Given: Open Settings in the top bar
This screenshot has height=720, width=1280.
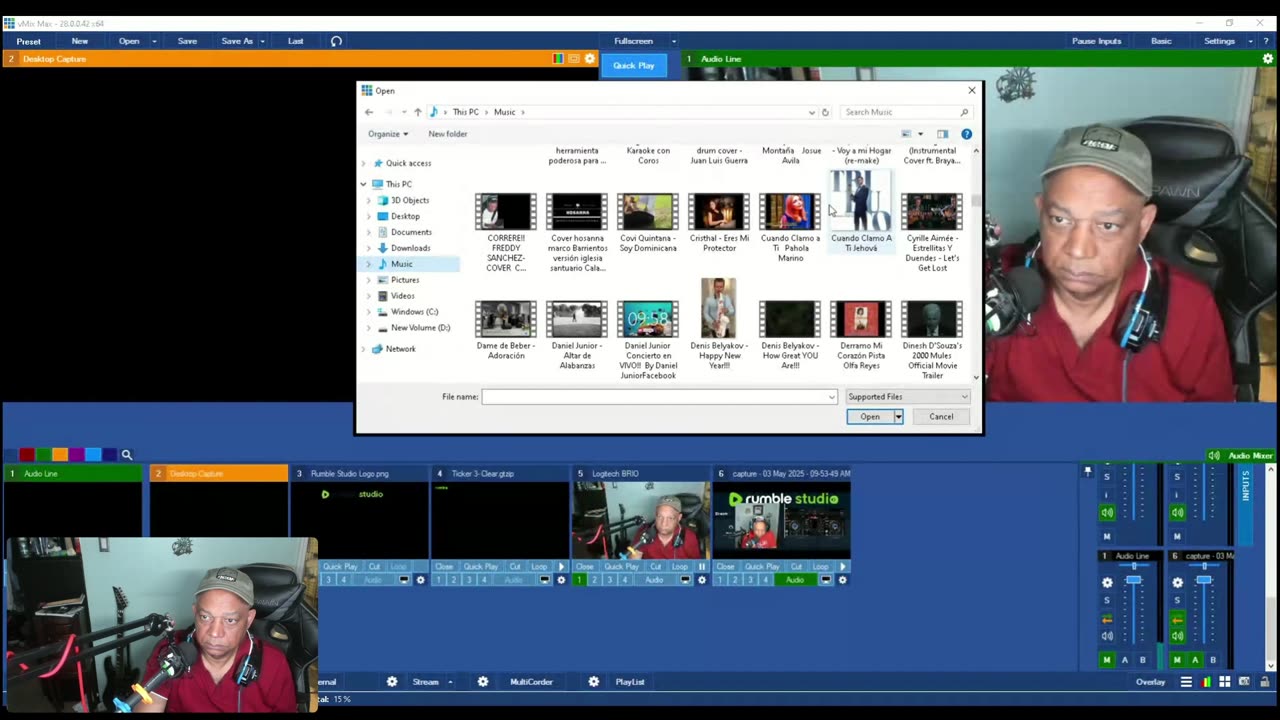Looking at the screenshot, I should point(1219,41).
